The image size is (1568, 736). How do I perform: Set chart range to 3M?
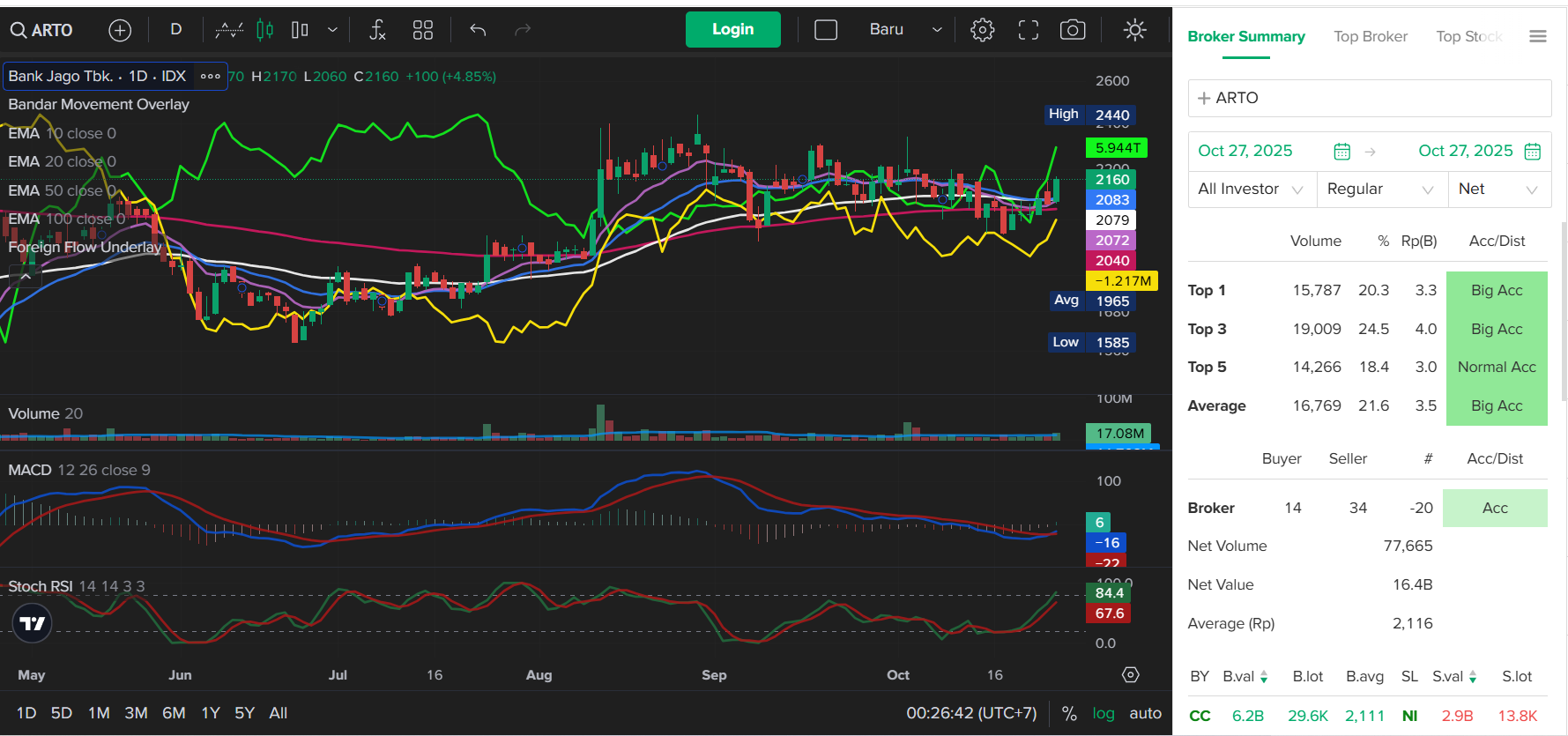coord(136,713)
